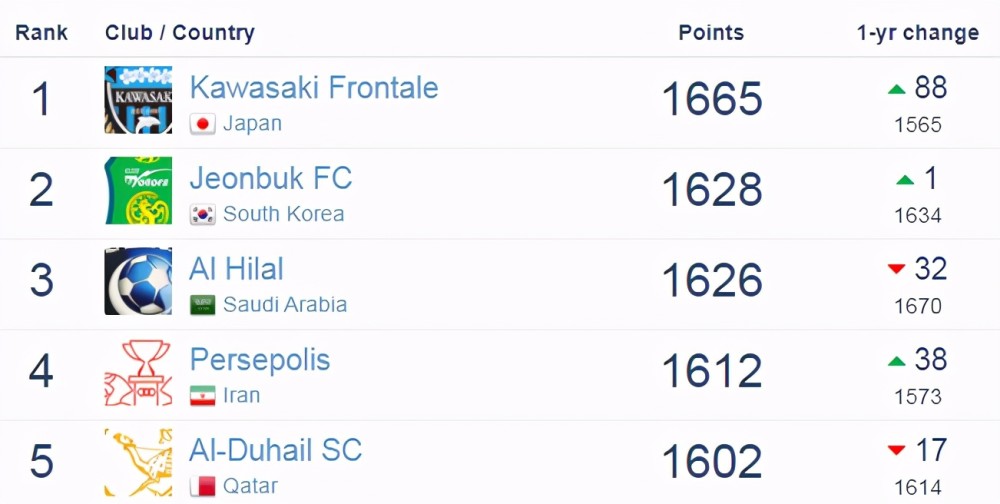This screenshot has width=1000, height=504.
Task: Open the Kawasaki Frontale club link
Action: click(314, 87)
